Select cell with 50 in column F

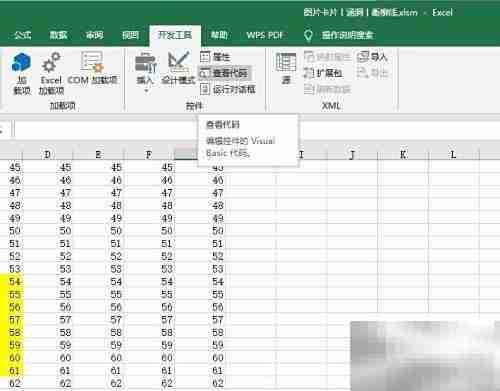tap(149, 231)
